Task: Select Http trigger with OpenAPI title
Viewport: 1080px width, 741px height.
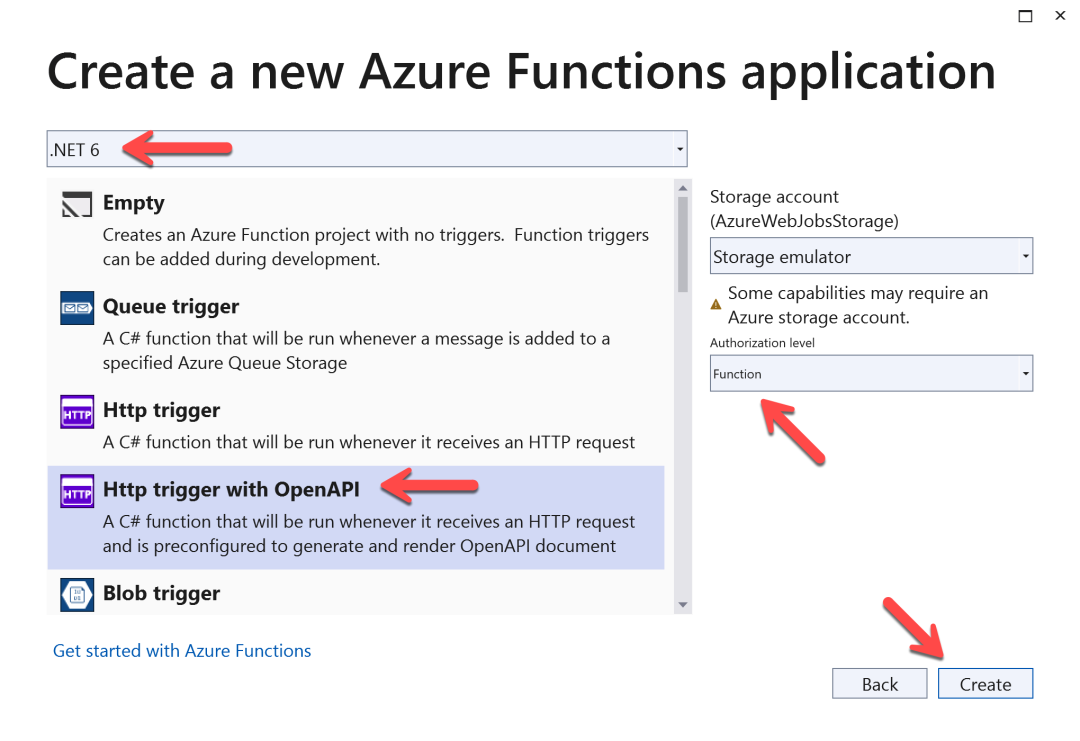Action: [x=231, y=489]
